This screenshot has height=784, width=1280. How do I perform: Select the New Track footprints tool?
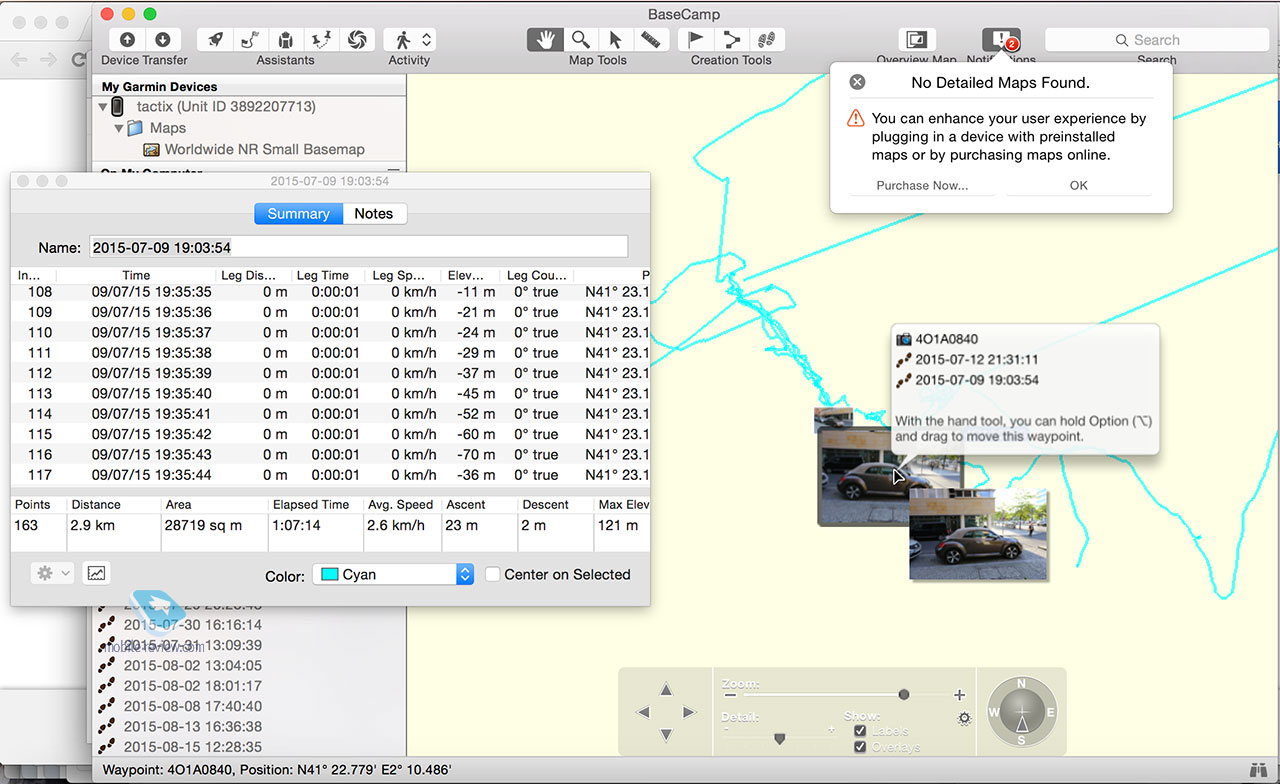coord(767,40)
